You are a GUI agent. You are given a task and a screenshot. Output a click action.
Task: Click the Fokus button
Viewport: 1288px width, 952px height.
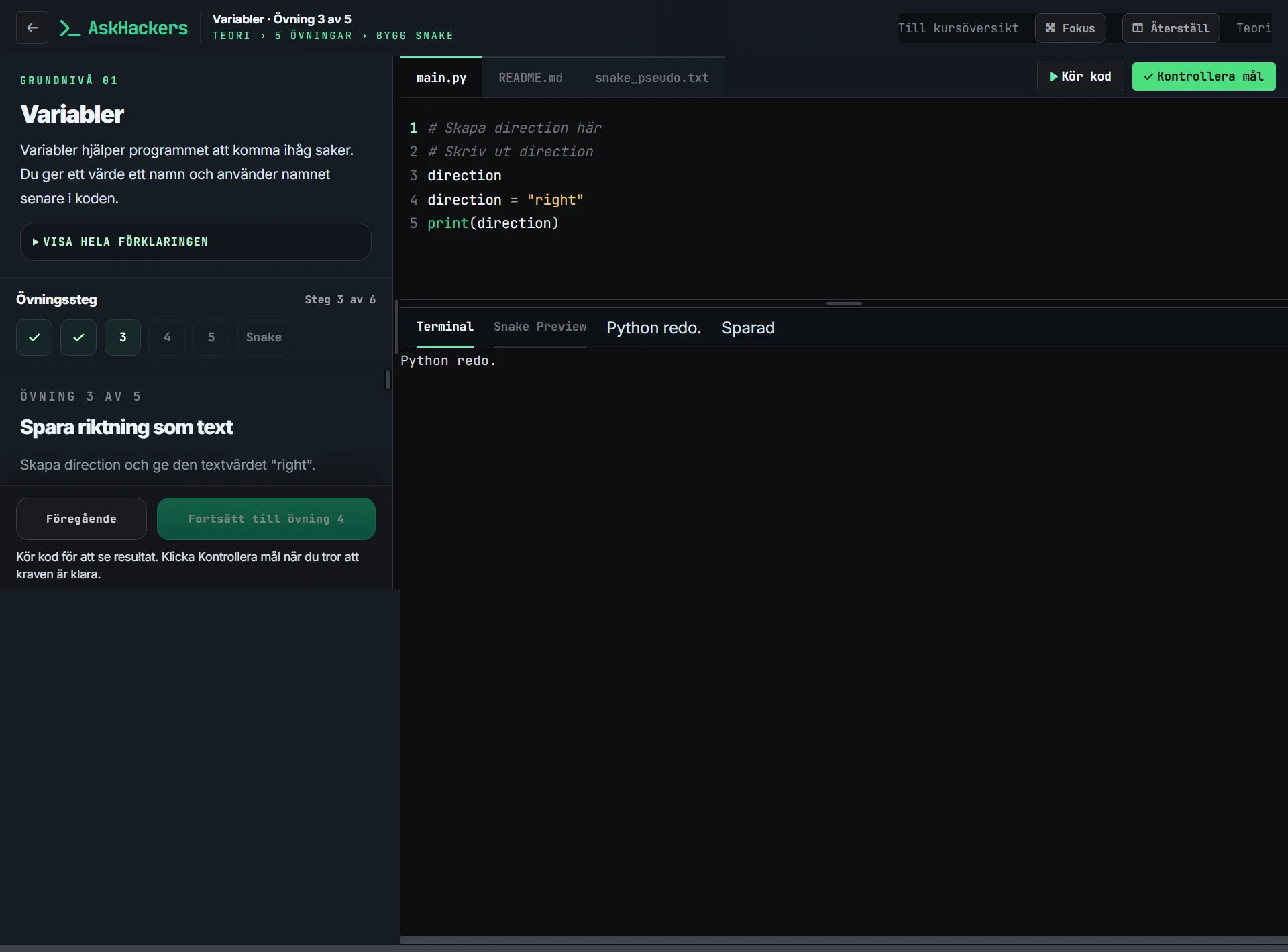click(1070, 28)
